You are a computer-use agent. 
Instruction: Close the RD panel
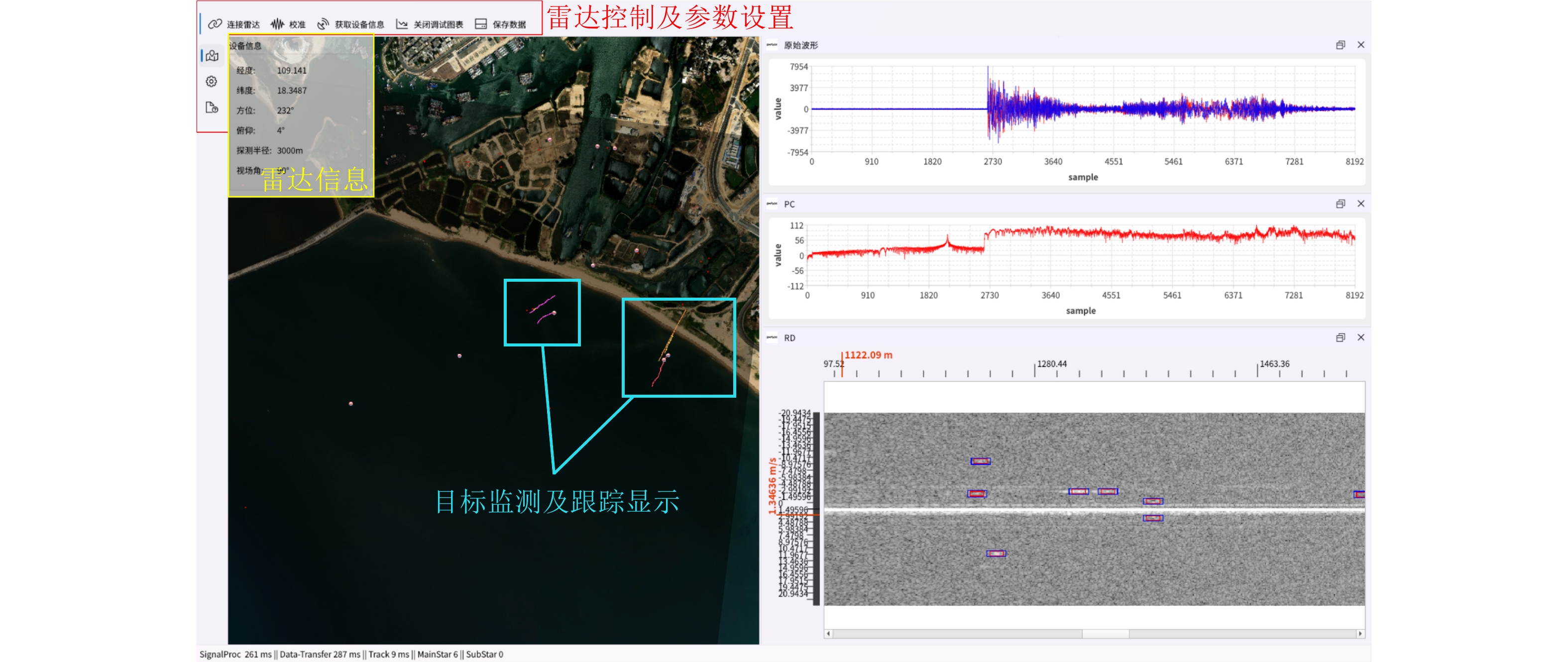tap(1360, 337)
